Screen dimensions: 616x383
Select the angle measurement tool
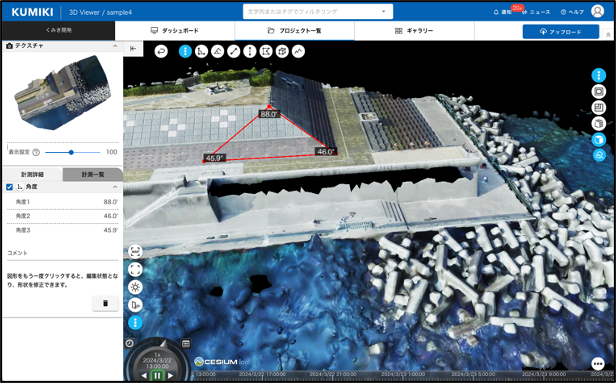(201, 51)
